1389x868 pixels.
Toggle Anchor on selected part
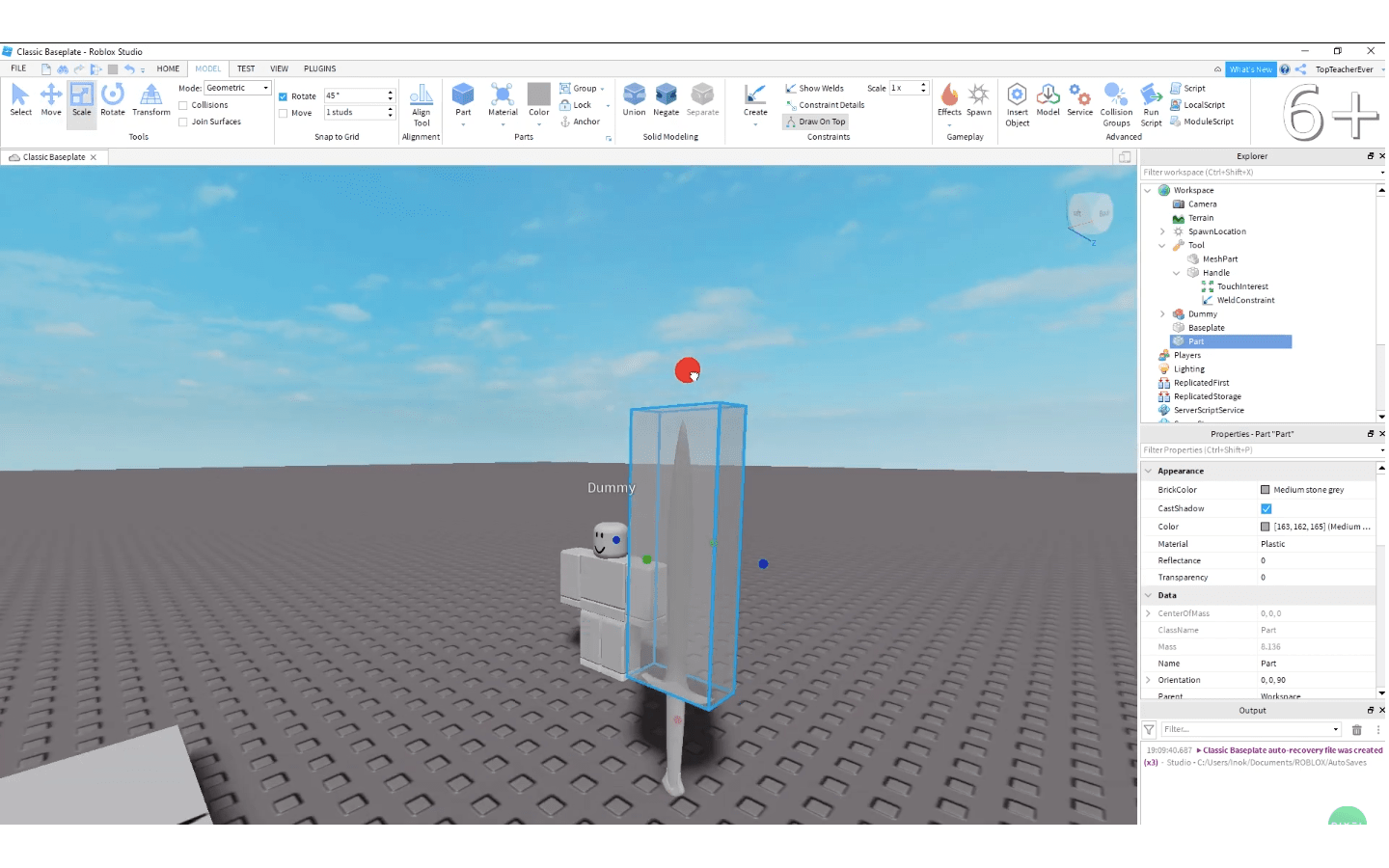coord(580,122)
